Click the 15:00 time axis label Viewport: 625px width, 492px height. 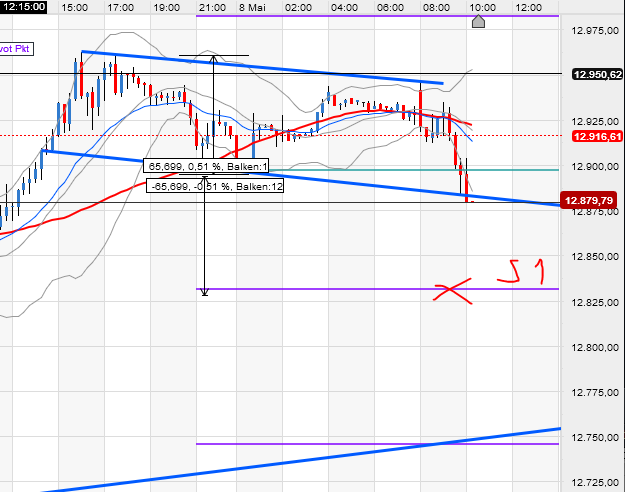point(75,8)
